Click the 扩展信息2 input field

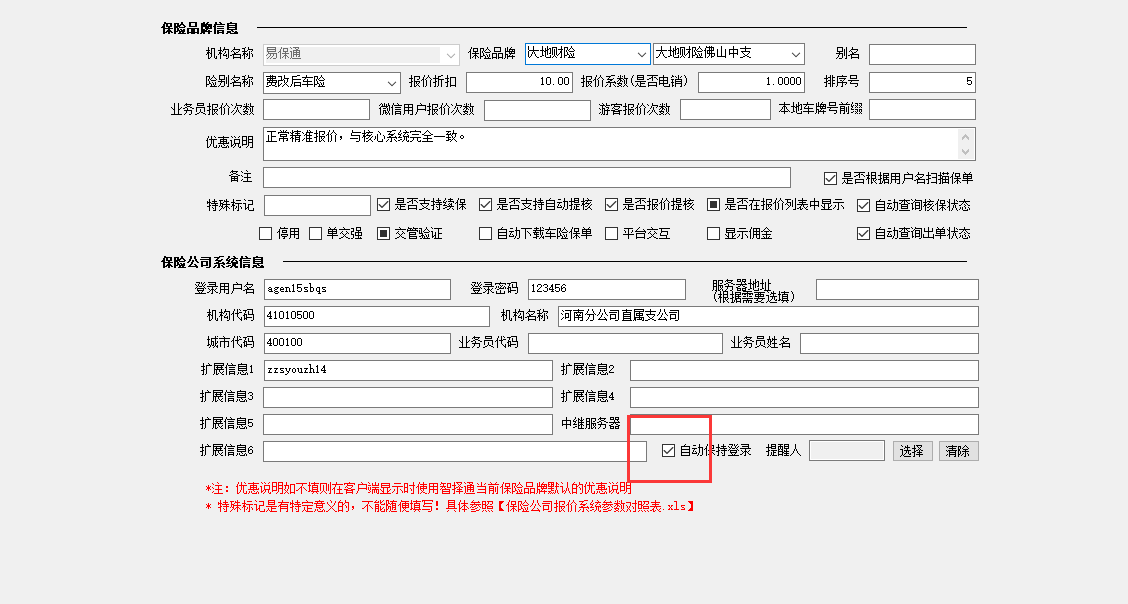point(804,370)
